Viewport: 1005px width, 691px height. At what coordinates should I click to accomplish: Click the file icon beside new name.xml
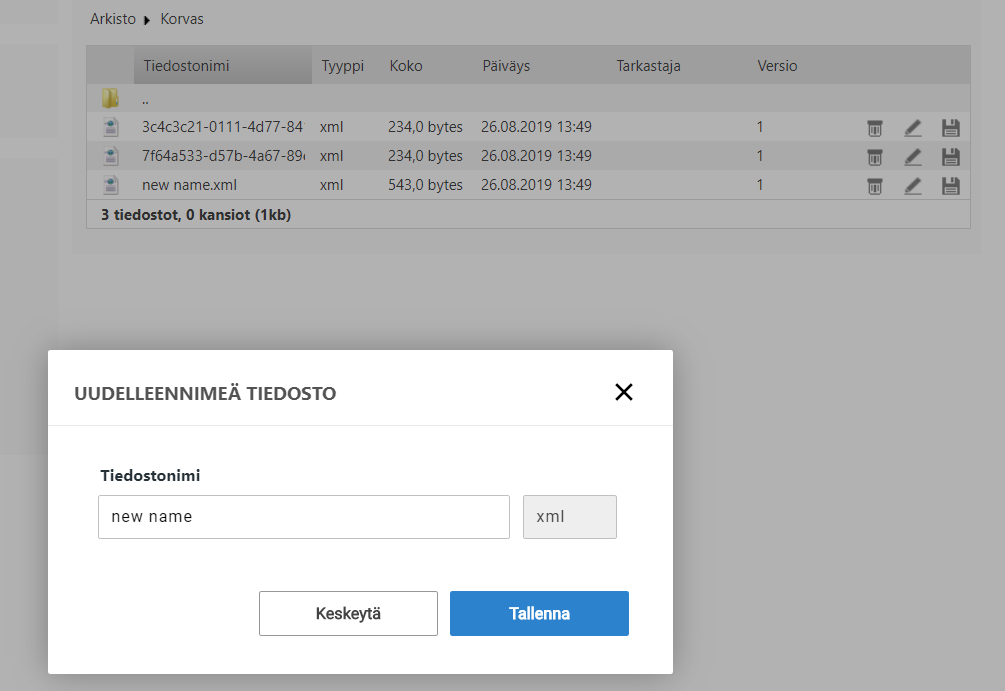pos(110,185)
